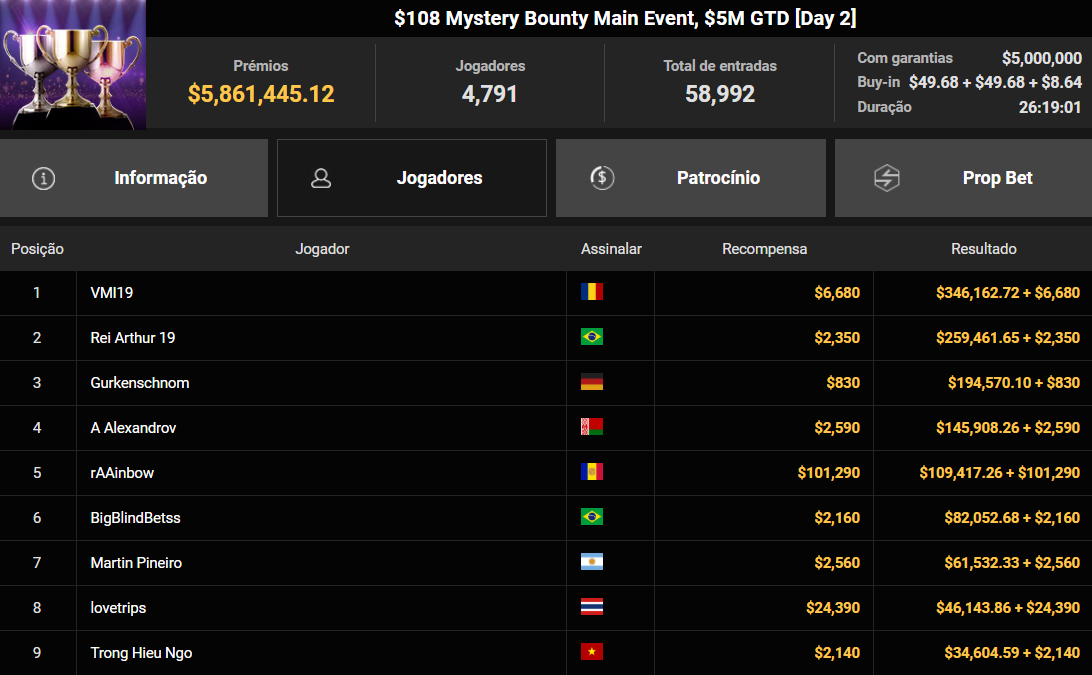Click result $34,604.59 + $2,140
The image size is (1092, 675).
coord(1012,653)
